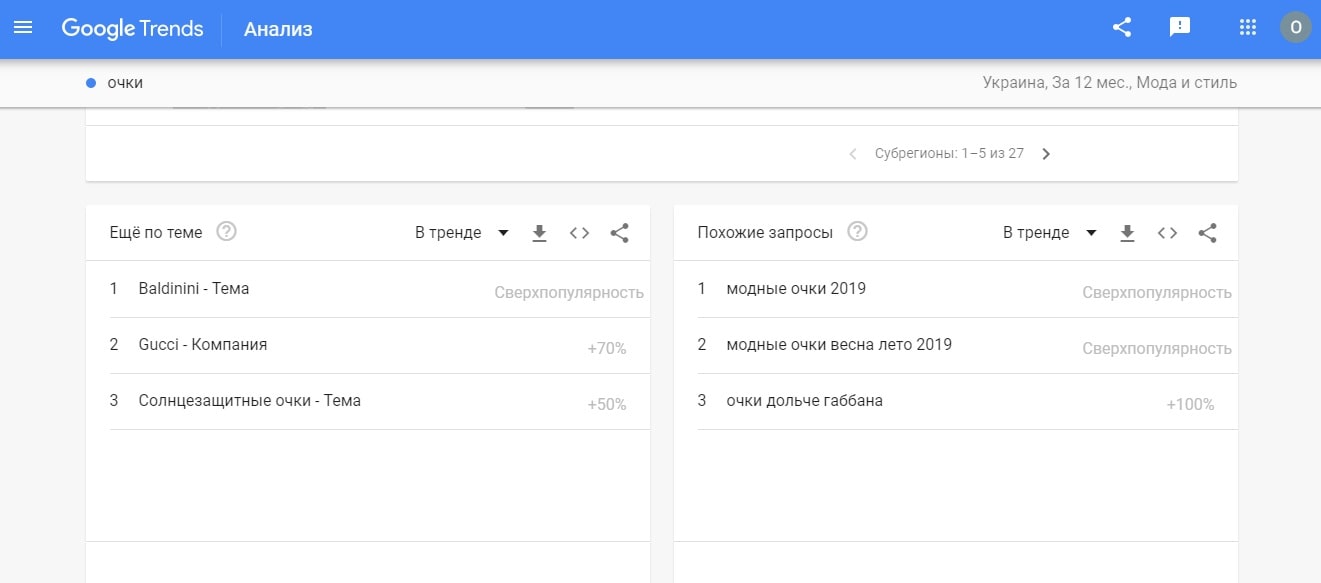
Task: Open query модные очки 2019
Action: click(796, 288)
